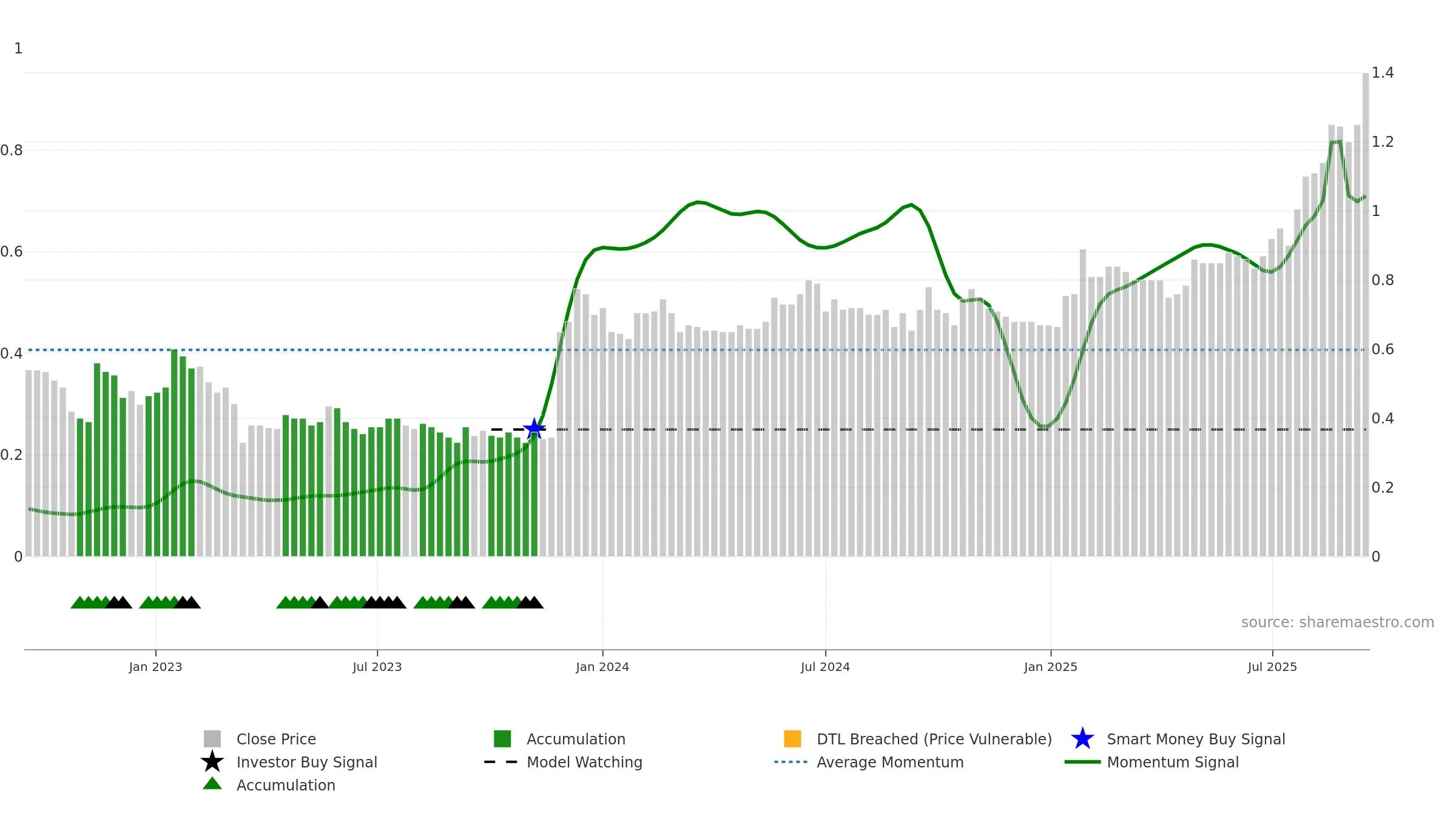Click the blue star Smart Money legend icon
This screenshot has width=1456, height=819.
click(1082, 739)
